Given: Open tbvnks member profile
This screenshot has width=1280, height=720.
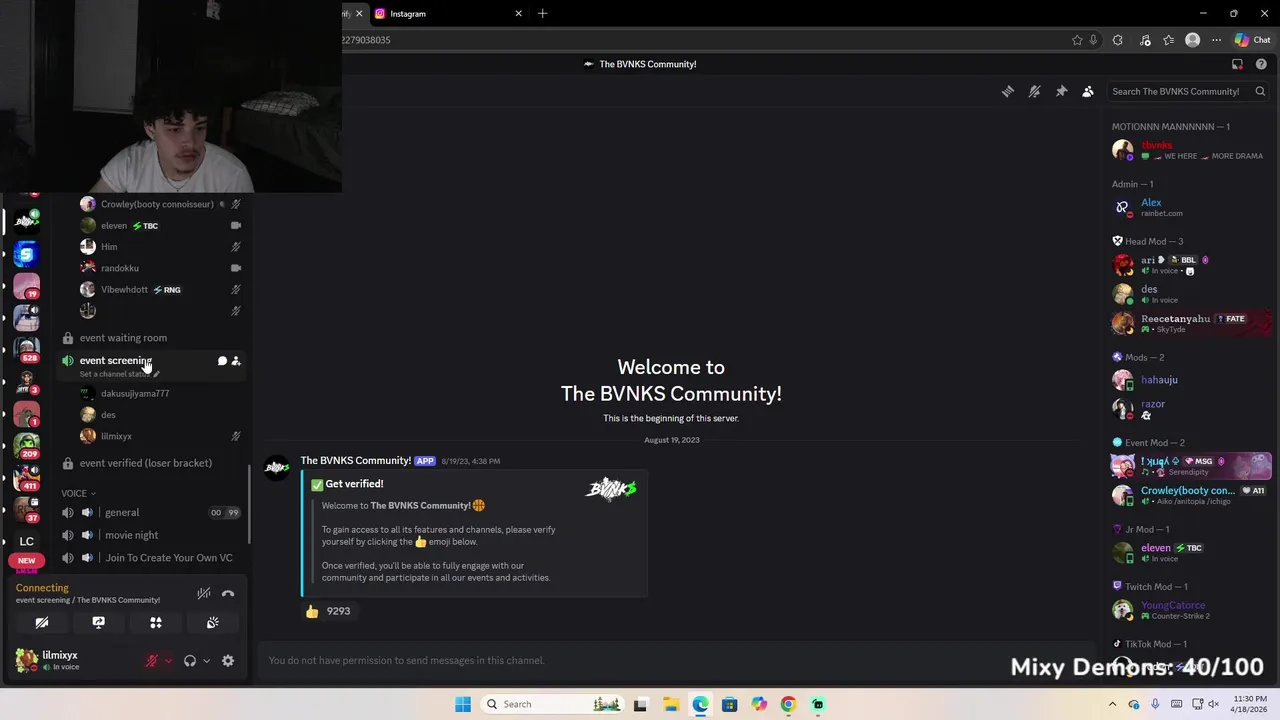Looking at the screenshot, I should (x=1190, y=150).
